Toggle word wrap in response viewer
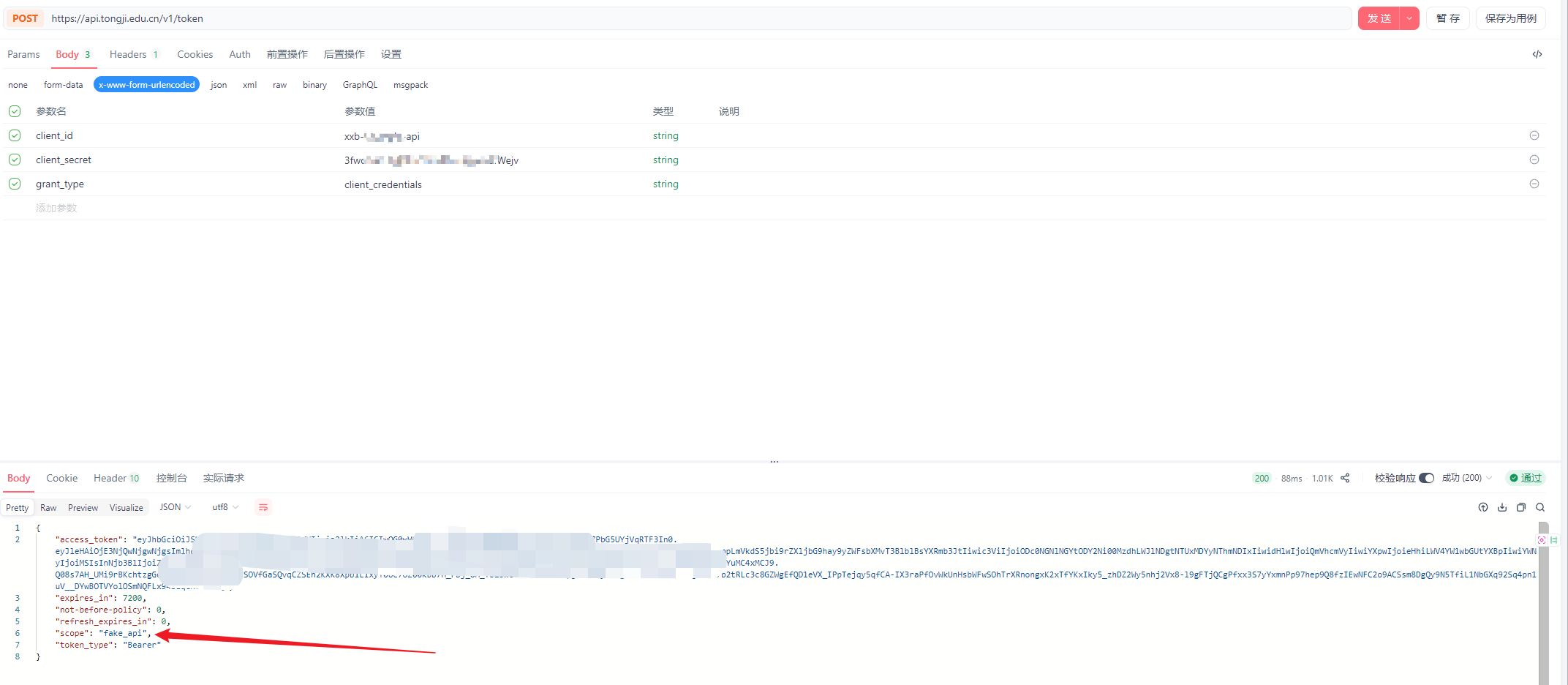This screenshot has height=685, width=1568. [263, 507]
